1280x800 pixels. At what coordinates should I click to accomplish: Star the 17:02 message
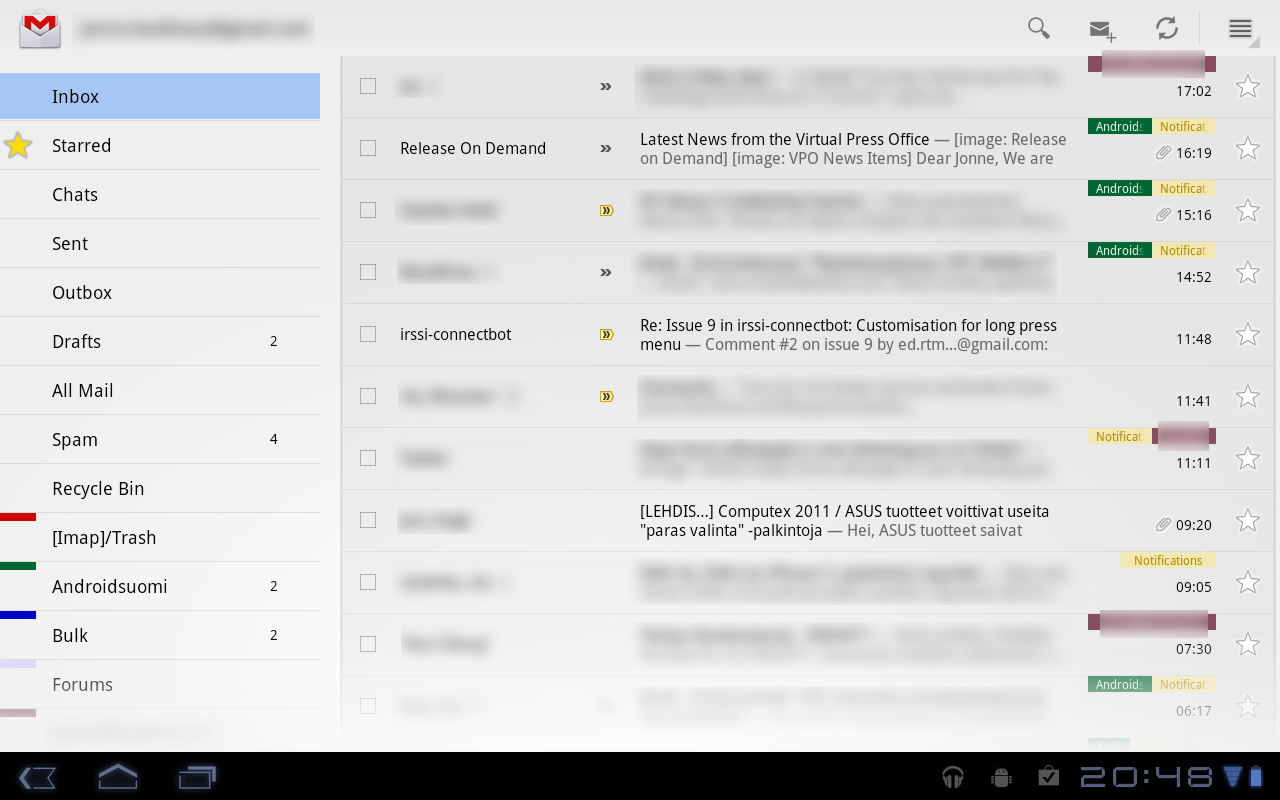point(1248,86)
